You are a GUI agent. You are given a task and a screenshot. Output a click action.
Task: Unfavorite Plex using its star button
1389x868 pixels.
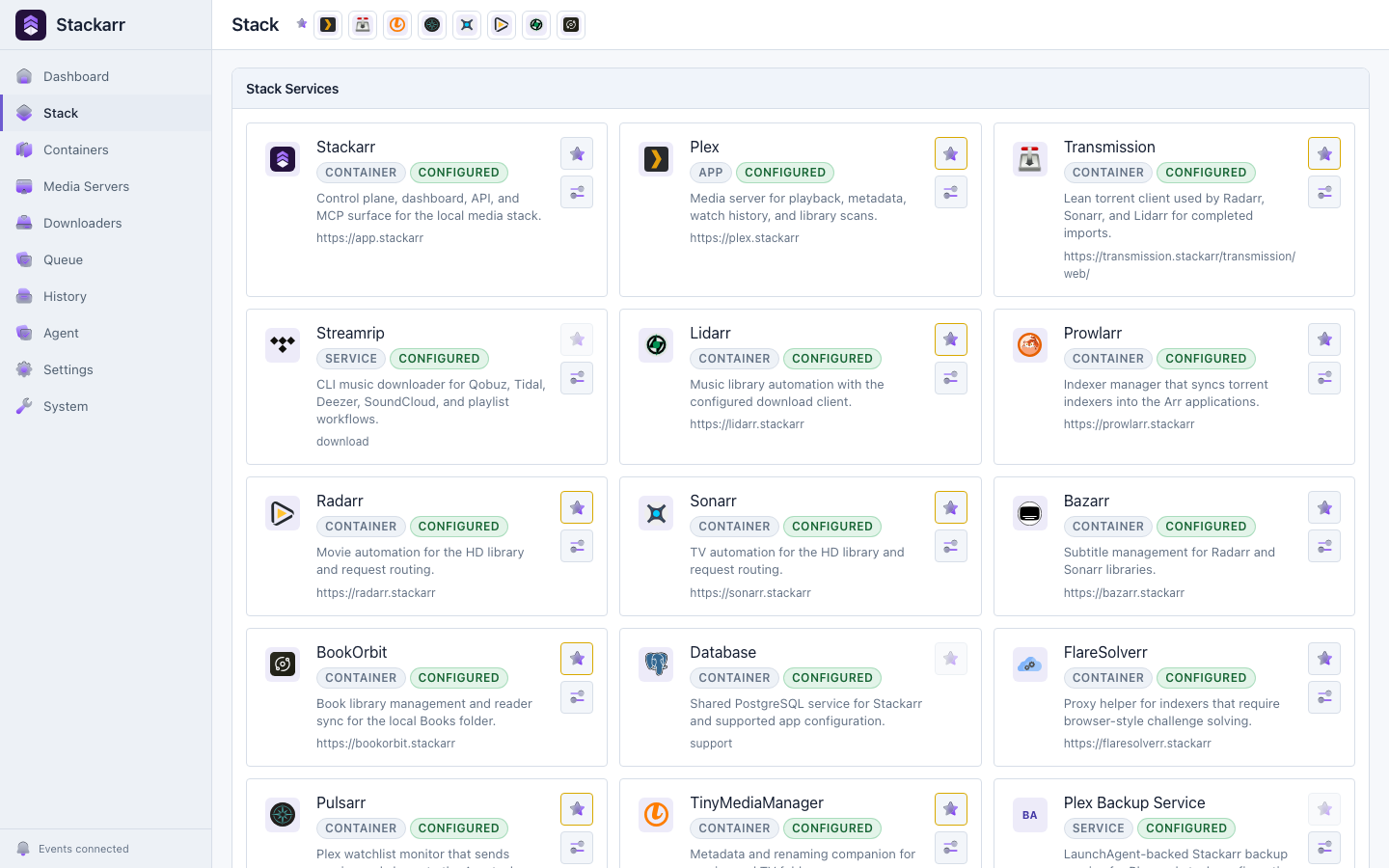[x=951, y=153]
